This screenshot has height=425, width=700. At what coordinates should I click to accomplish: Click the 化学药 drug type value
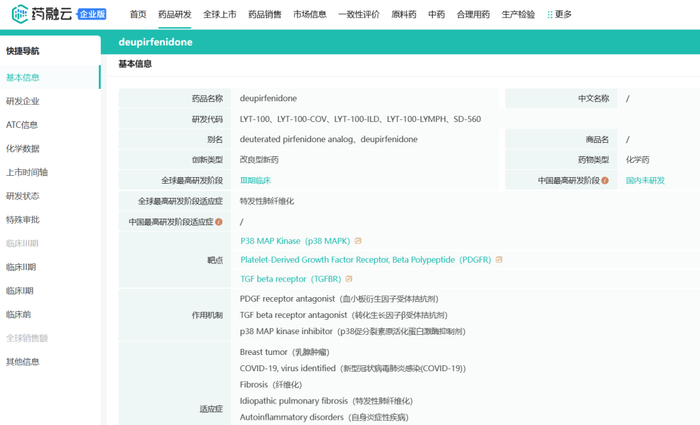pos(638,160)
